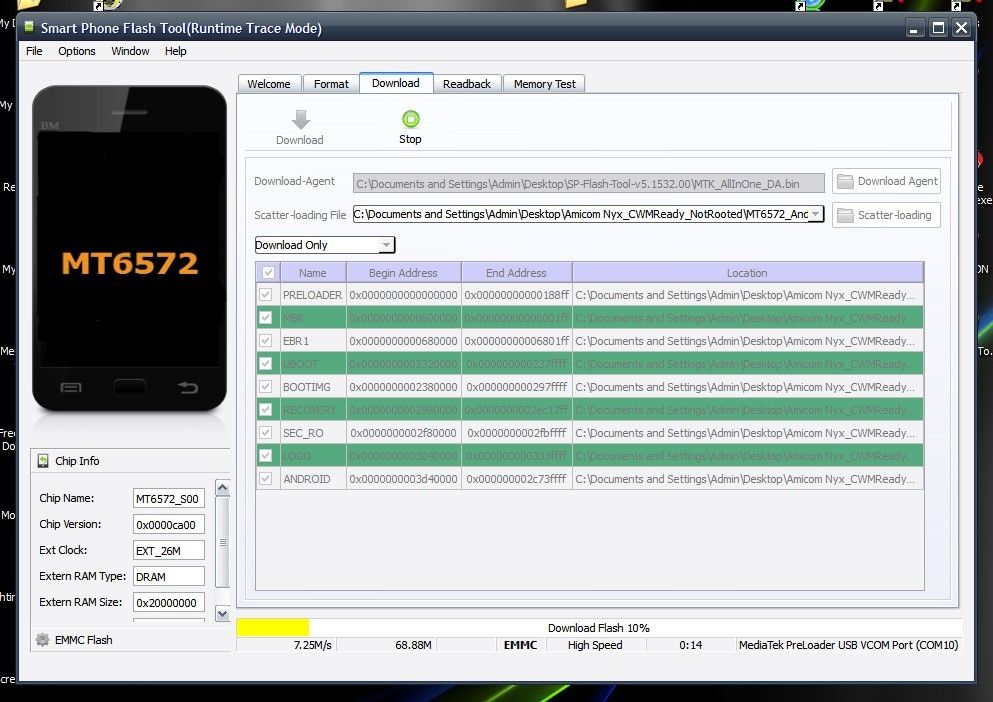Click the Smart Phone Flash Tool title icon
Viewport: 993px width, 702px height.
tap(28, 28)
